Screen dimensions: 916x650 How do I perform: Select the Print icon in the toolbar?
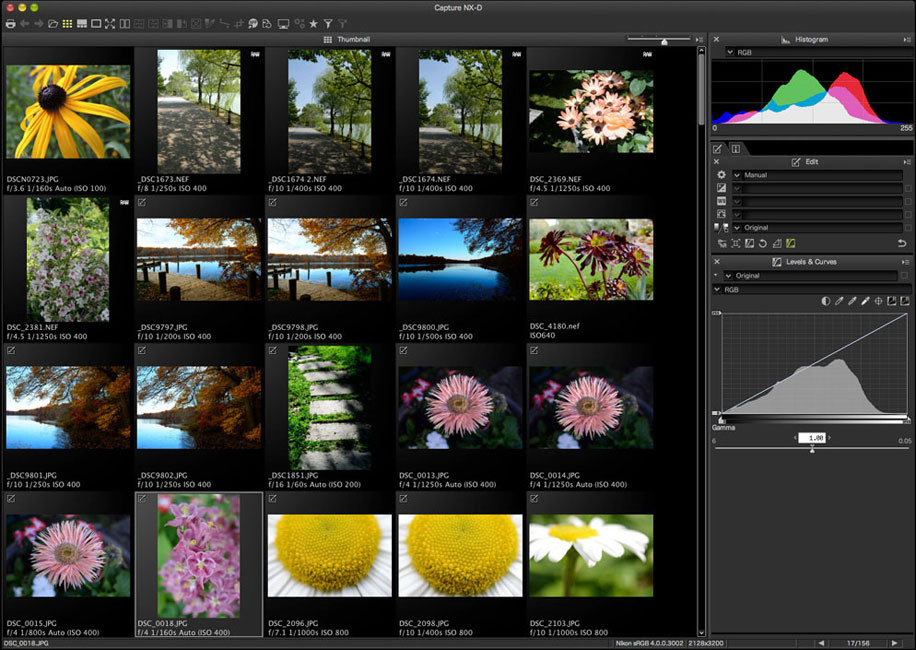tap(10, 23)
